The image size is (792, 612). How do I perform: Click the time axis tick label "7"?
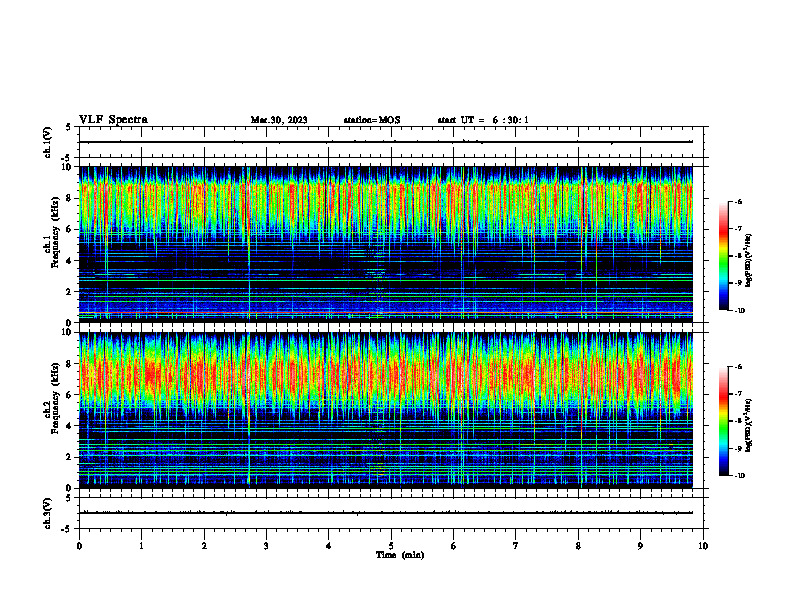[x=516, y=546]
